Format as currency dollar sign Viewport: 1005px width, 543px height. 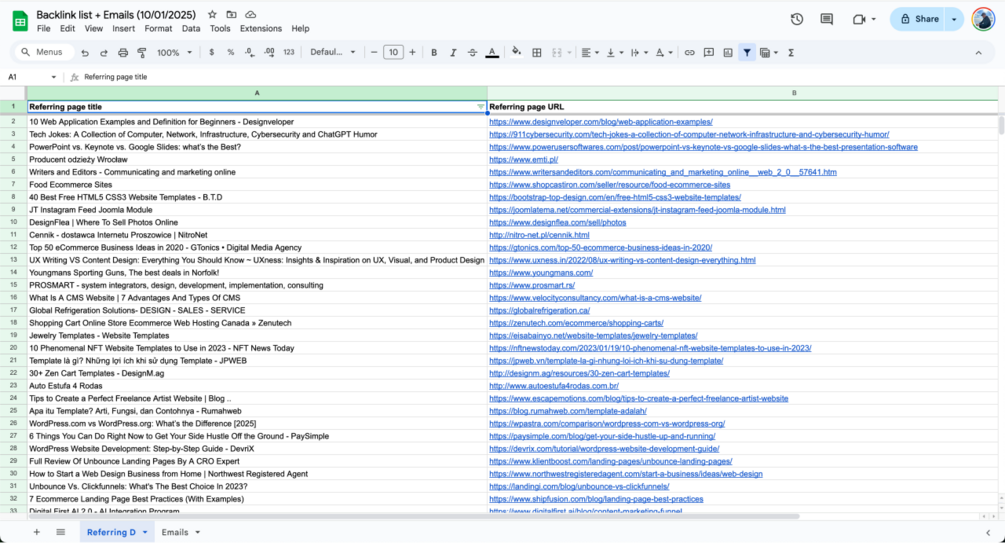[212, 53]
